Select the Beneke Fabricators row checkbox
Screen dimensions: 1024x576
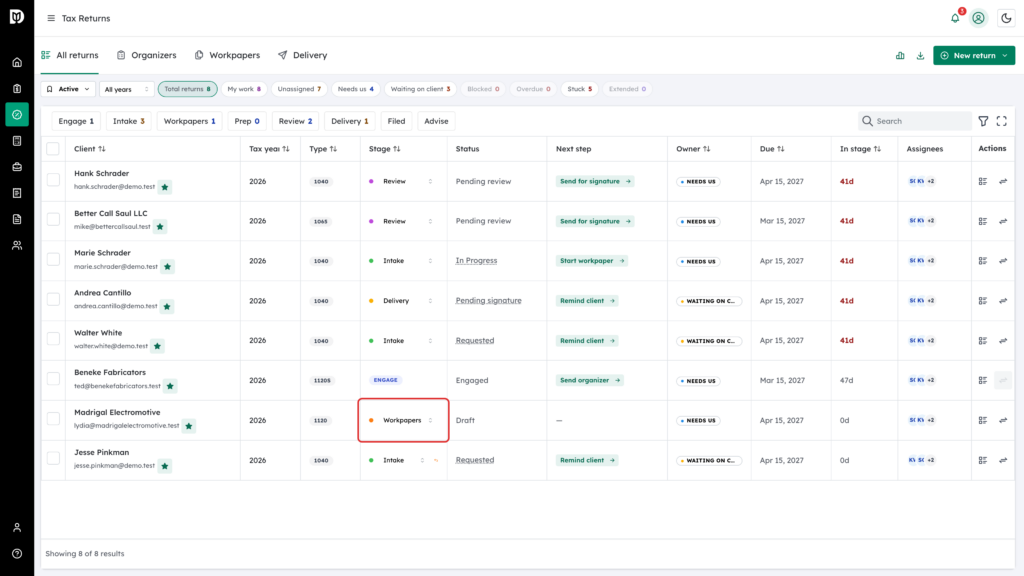(x=54, y=379)
